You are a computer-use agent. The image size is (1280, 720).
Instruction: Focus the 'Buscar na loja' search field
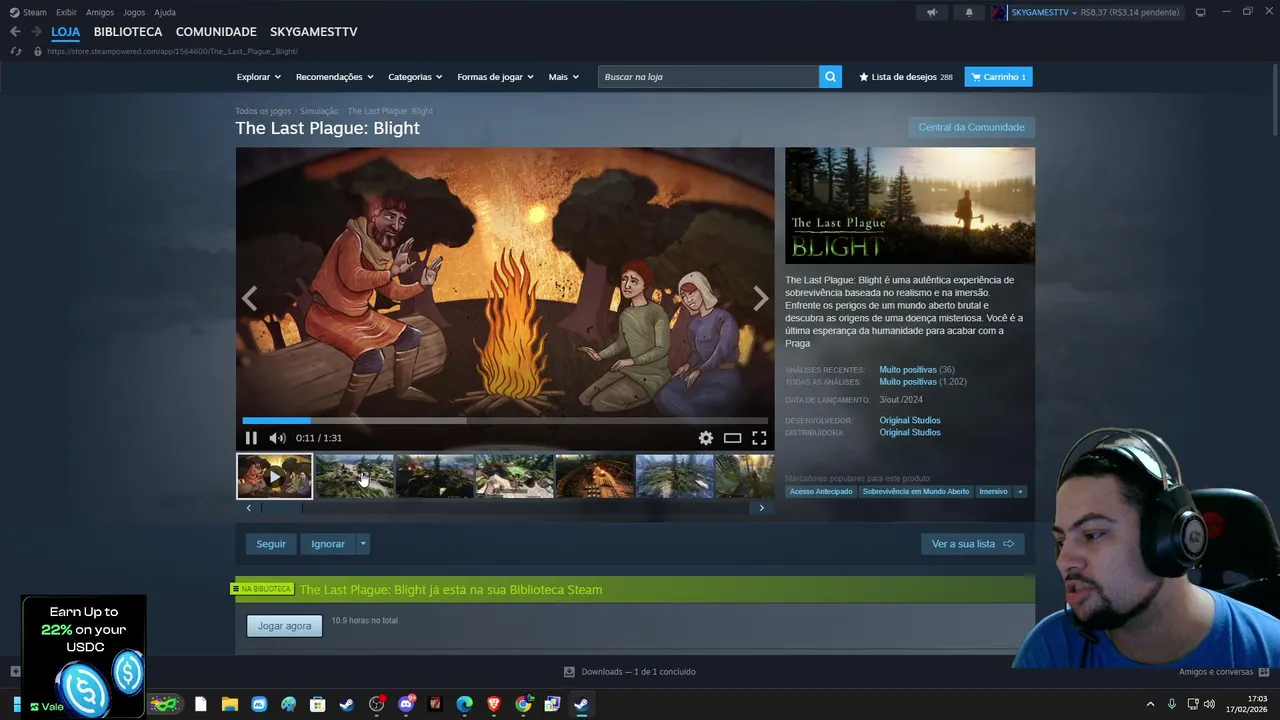click(708, 77)
